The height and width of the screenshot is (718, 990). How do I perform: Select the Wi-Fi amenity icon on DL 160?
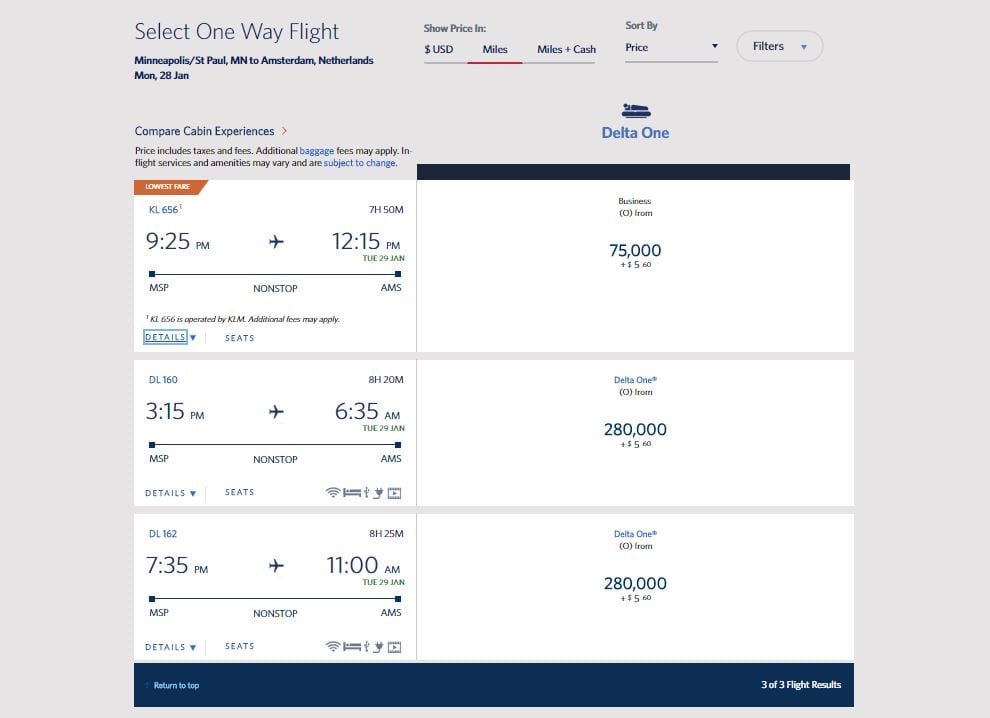coord(333,492)
